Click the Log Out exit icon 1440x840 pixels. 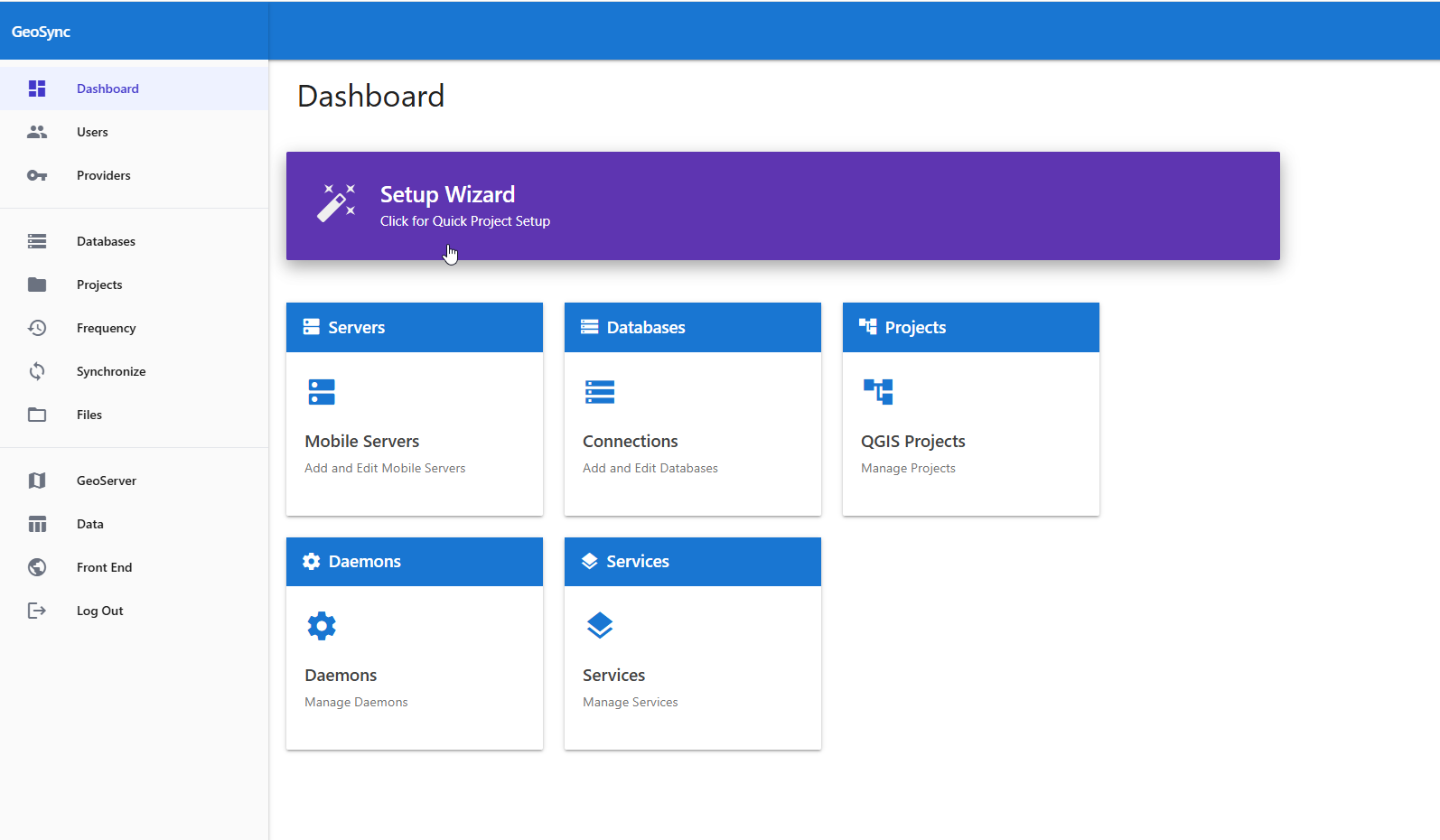click(37, 611)
